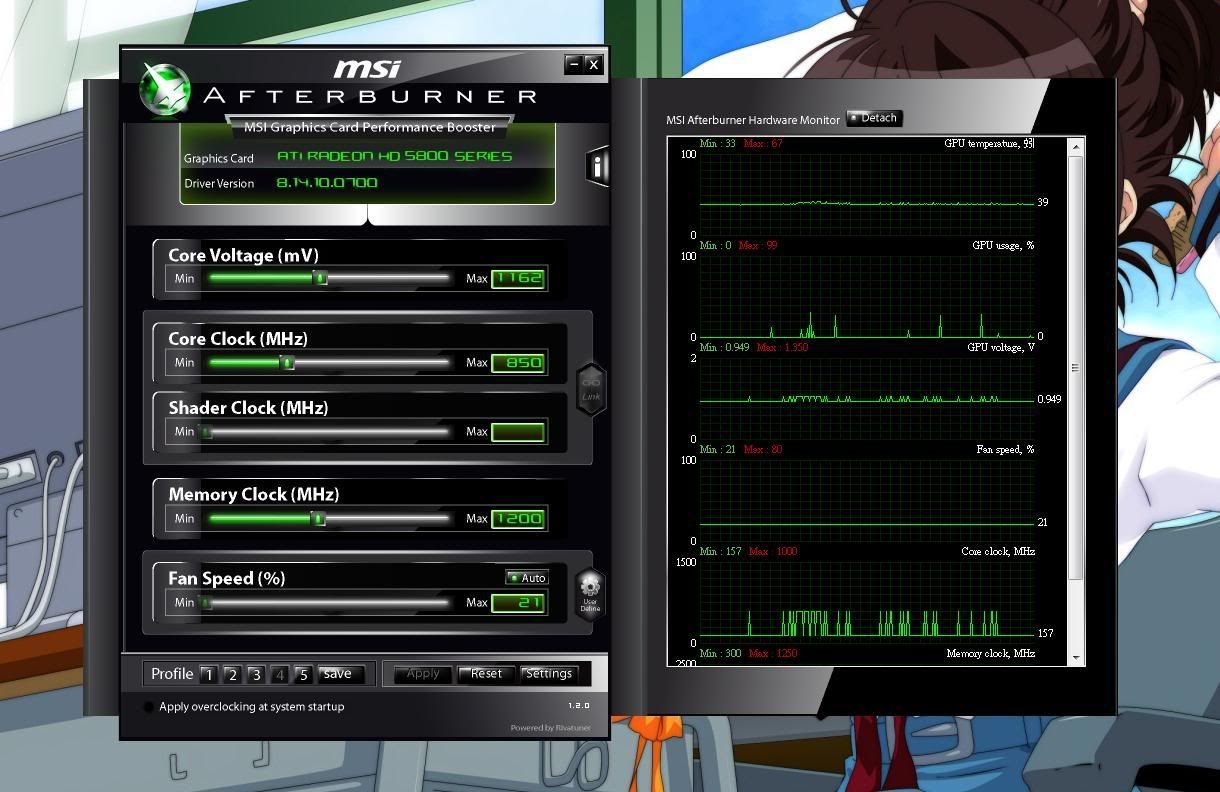Load Profile 2
The height and width of the screenshot is (792, 1220).
point(232,675)
